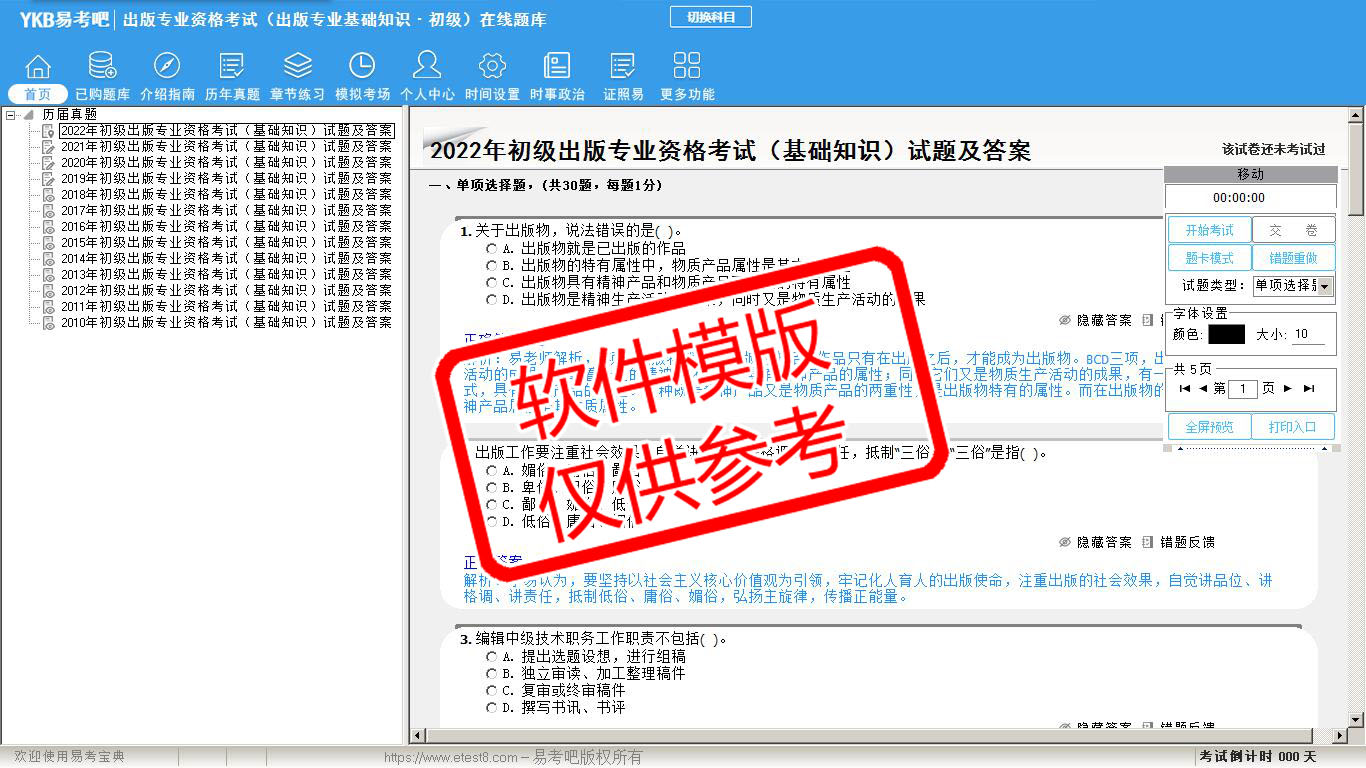Open the 历年真题 toolbar item
Viewport: 1366px width, 768px height.
pos(232,76)
